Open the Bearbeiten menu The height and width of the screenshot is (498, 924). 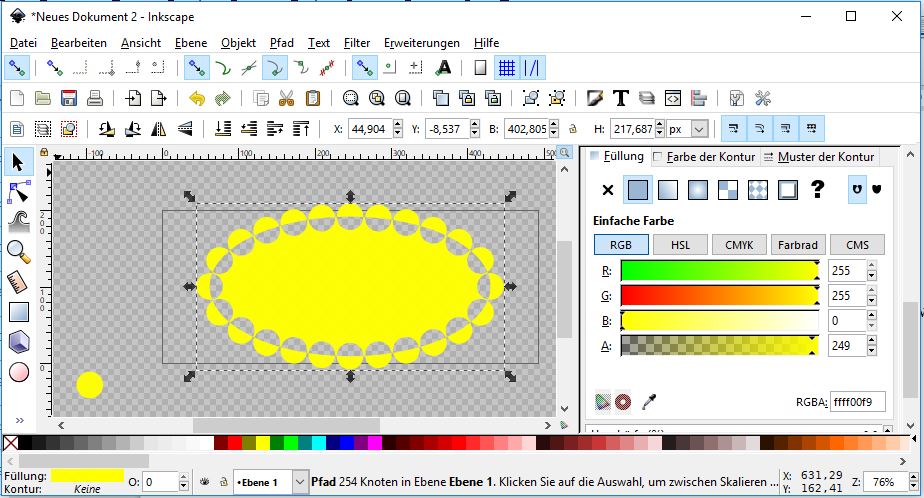(x=79, y=43)
